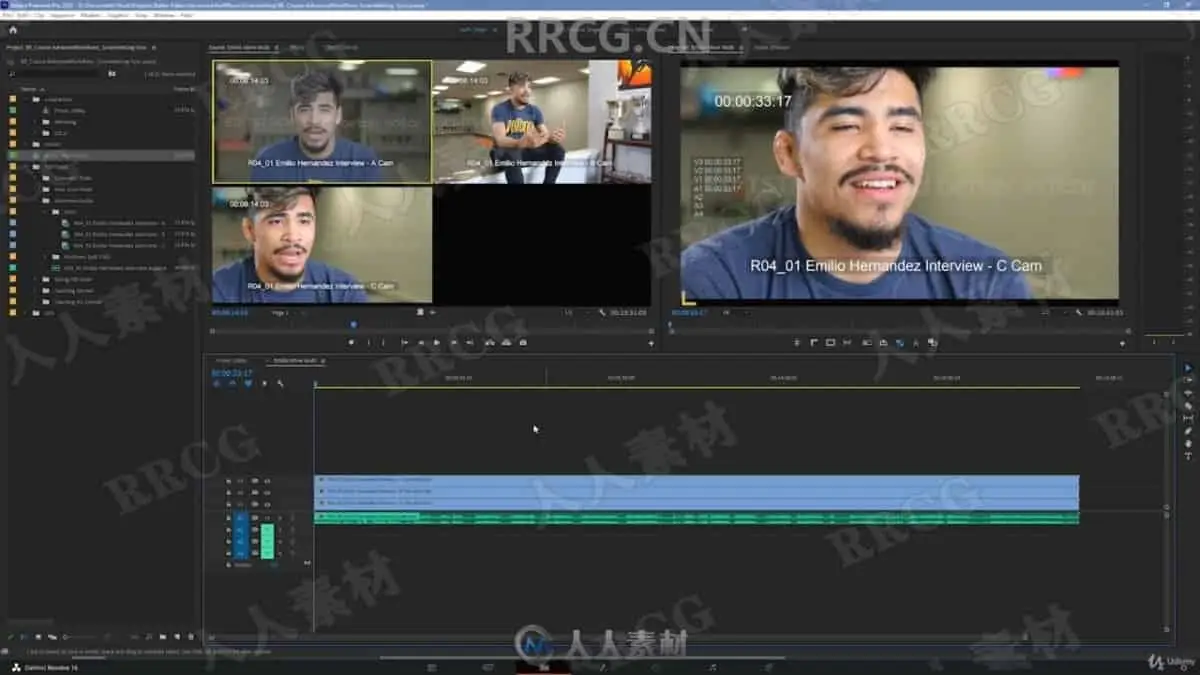This screenshot has width=1200, height=675.
Task: Open timeline wrench display settings
Action: pos(280,383)
